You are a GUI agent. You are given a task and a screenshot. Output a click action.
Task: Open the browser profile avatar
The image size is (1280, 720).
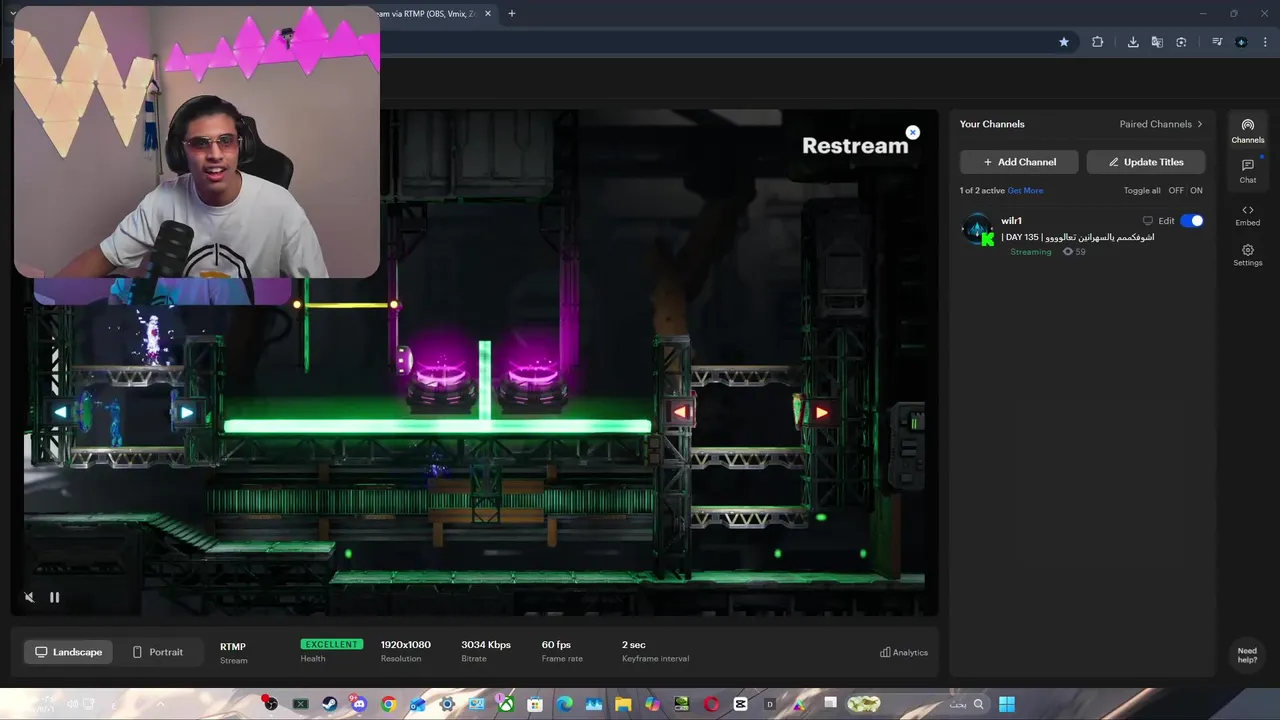click(1241, 42)
